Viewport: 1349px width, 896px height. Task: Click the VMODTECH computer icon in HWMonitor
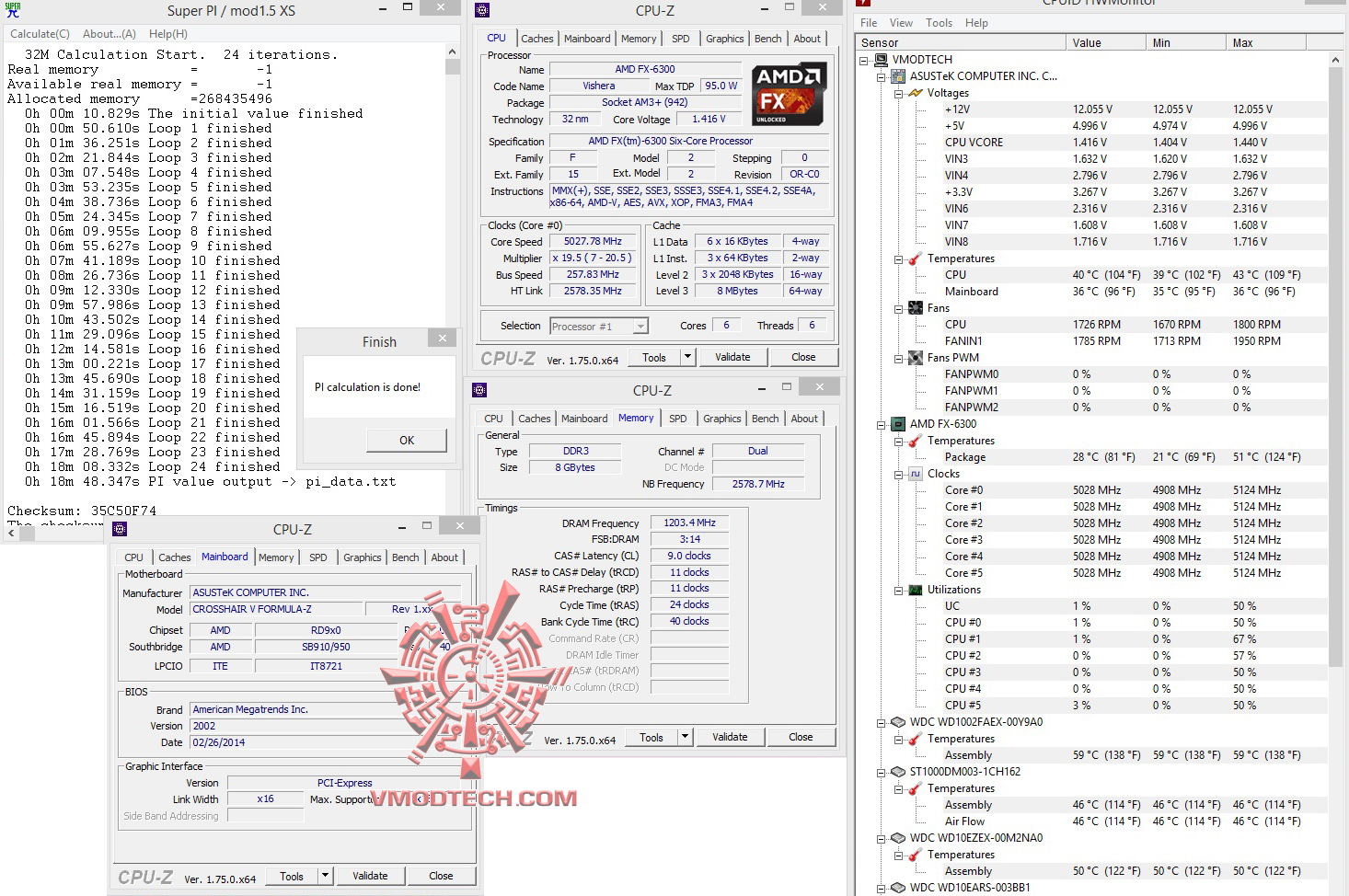(882, 60)
